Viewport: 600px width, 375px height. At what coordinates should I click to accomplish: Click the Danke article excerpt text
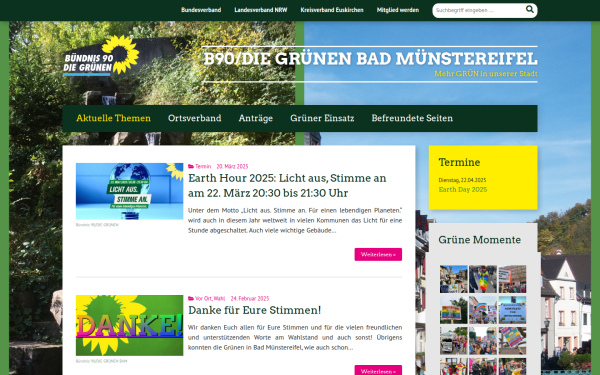click(x=295, y=338)
